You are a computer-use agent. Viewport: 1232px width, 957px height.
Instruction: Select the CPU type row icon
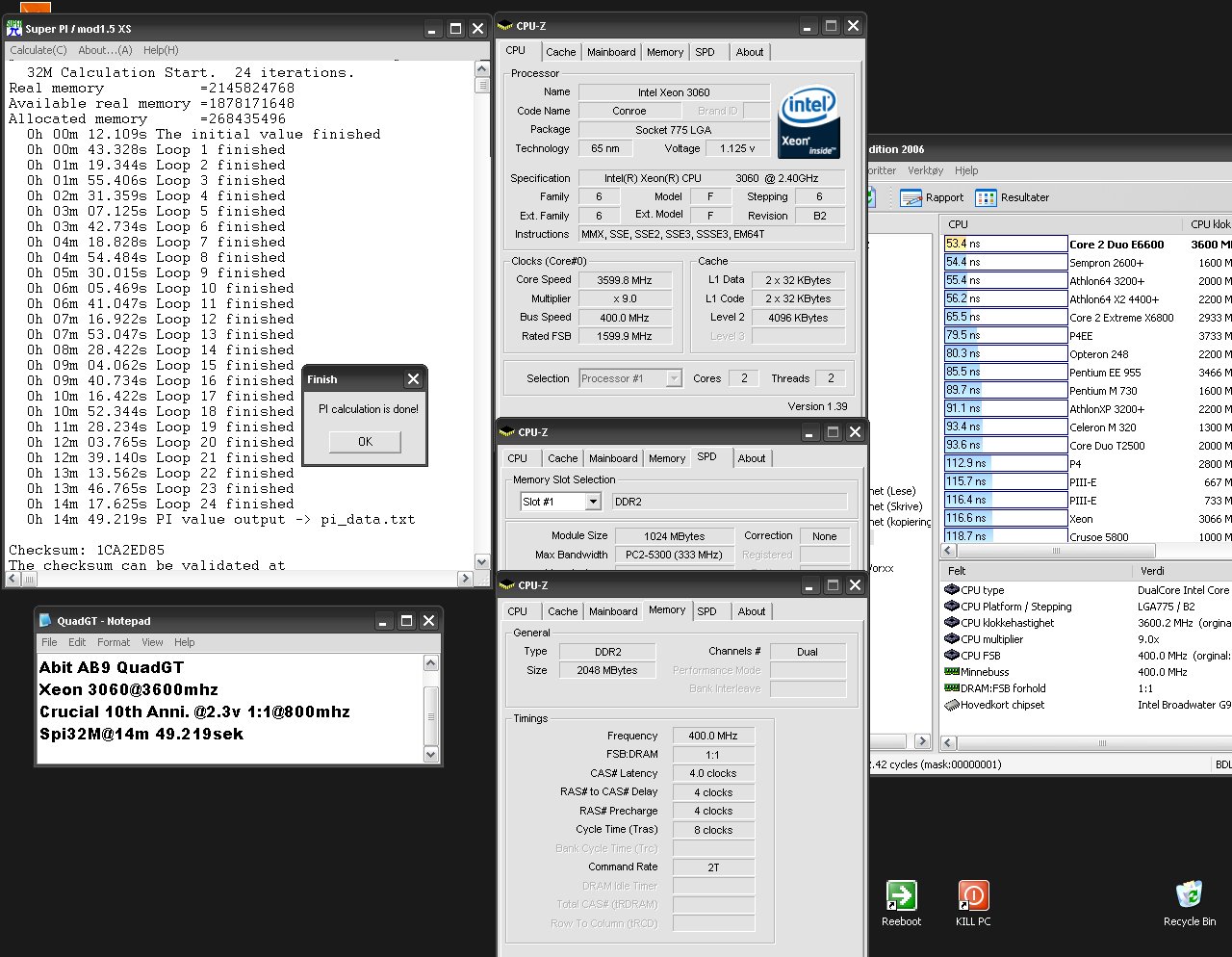pos(951,590)
